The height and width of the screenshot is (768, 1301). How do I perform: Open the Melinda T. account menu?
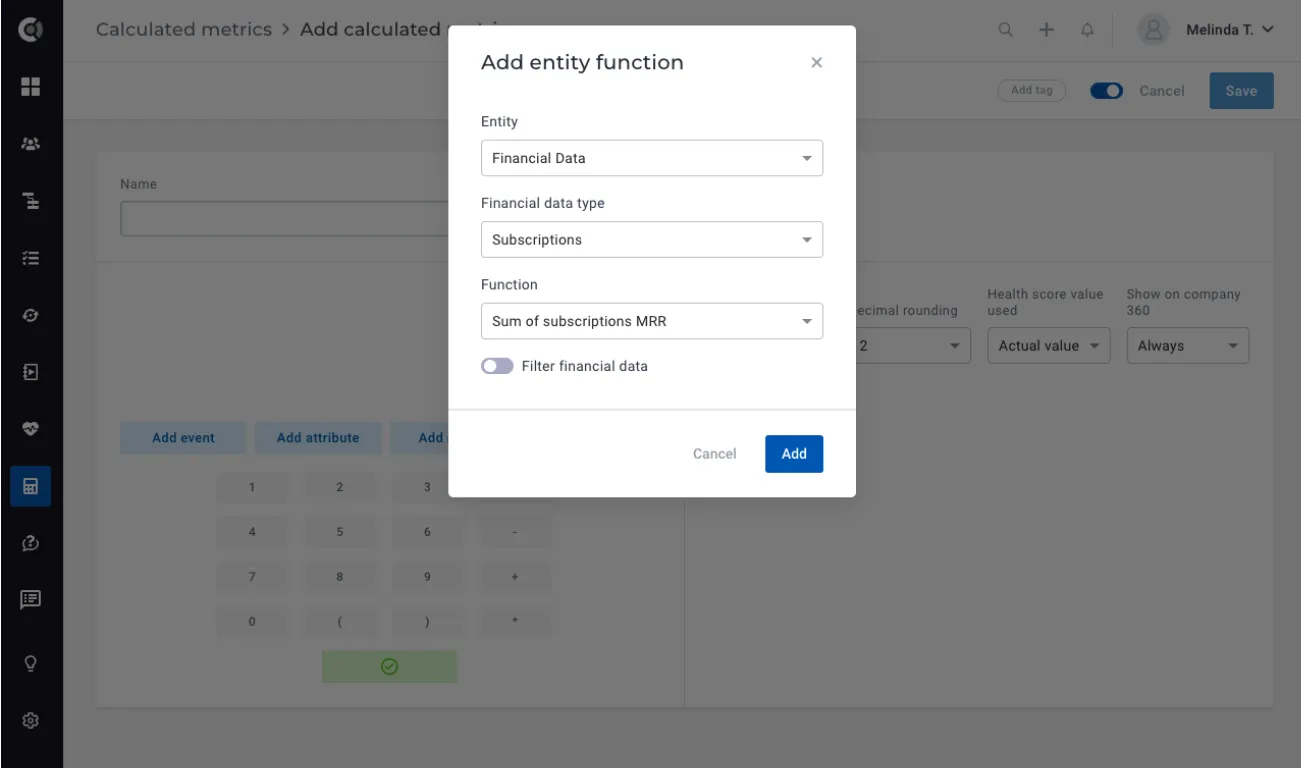[x=1229, y=30]
